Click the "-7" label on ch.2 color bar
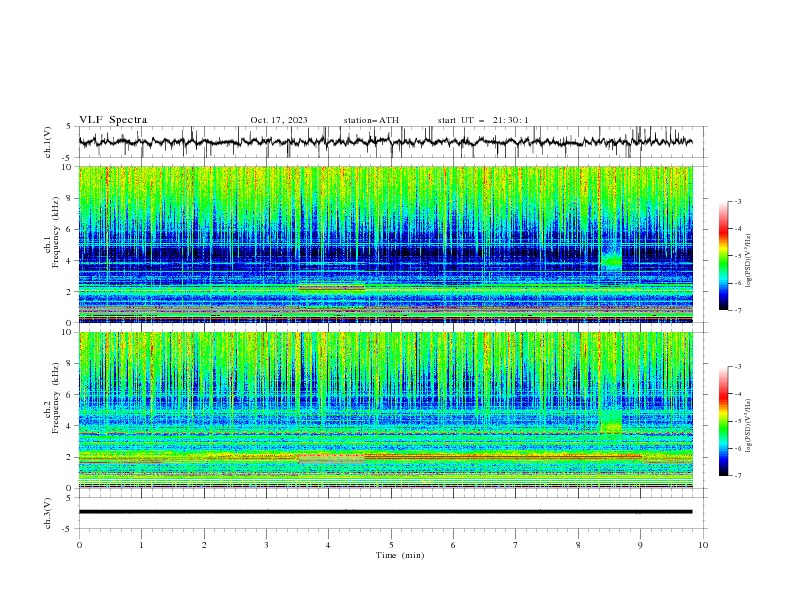Screen dimensions: 792x612 tap(737, 475)
